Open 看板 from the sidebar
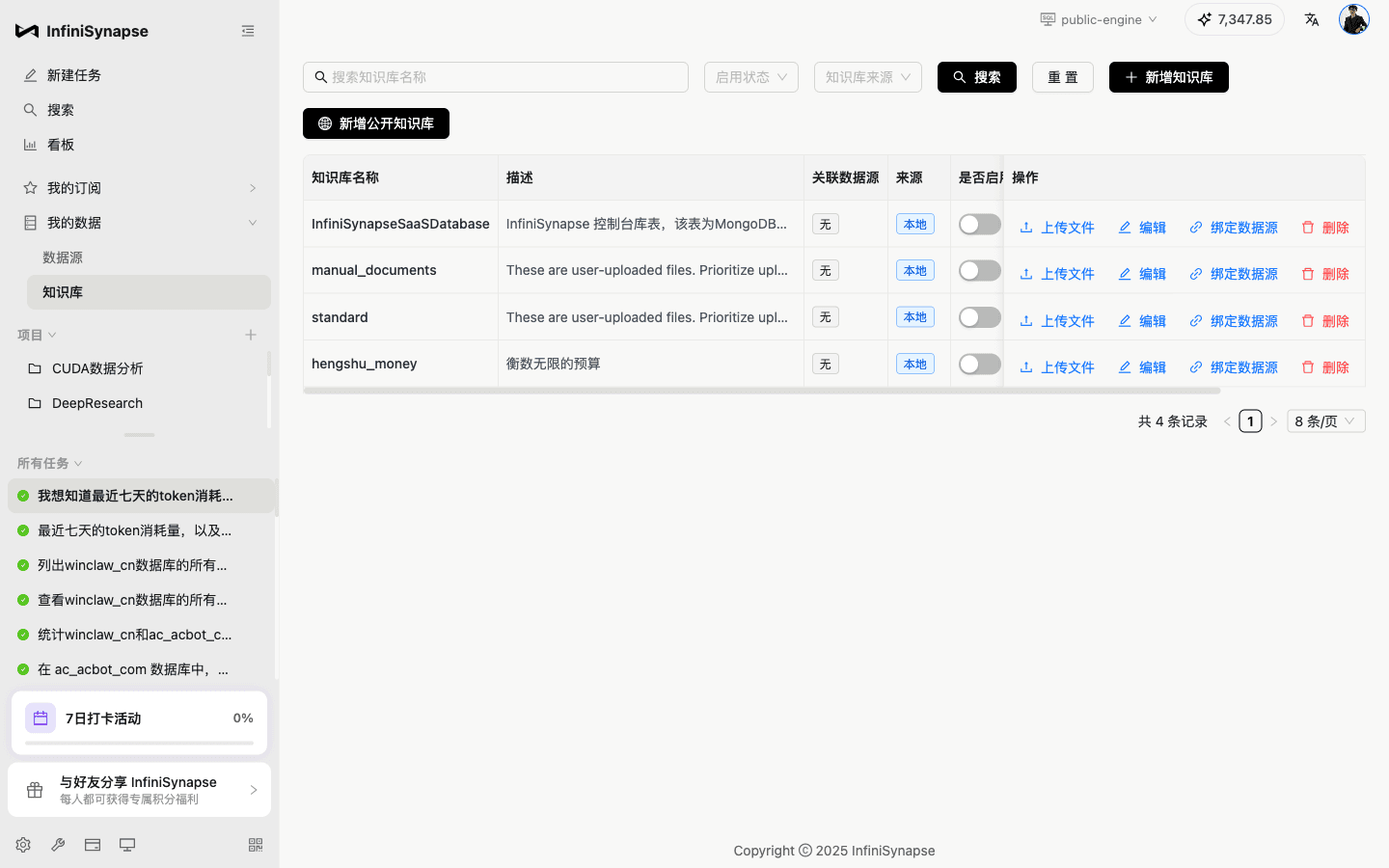Screen dimensions: 1389x868 click(61, 145)
